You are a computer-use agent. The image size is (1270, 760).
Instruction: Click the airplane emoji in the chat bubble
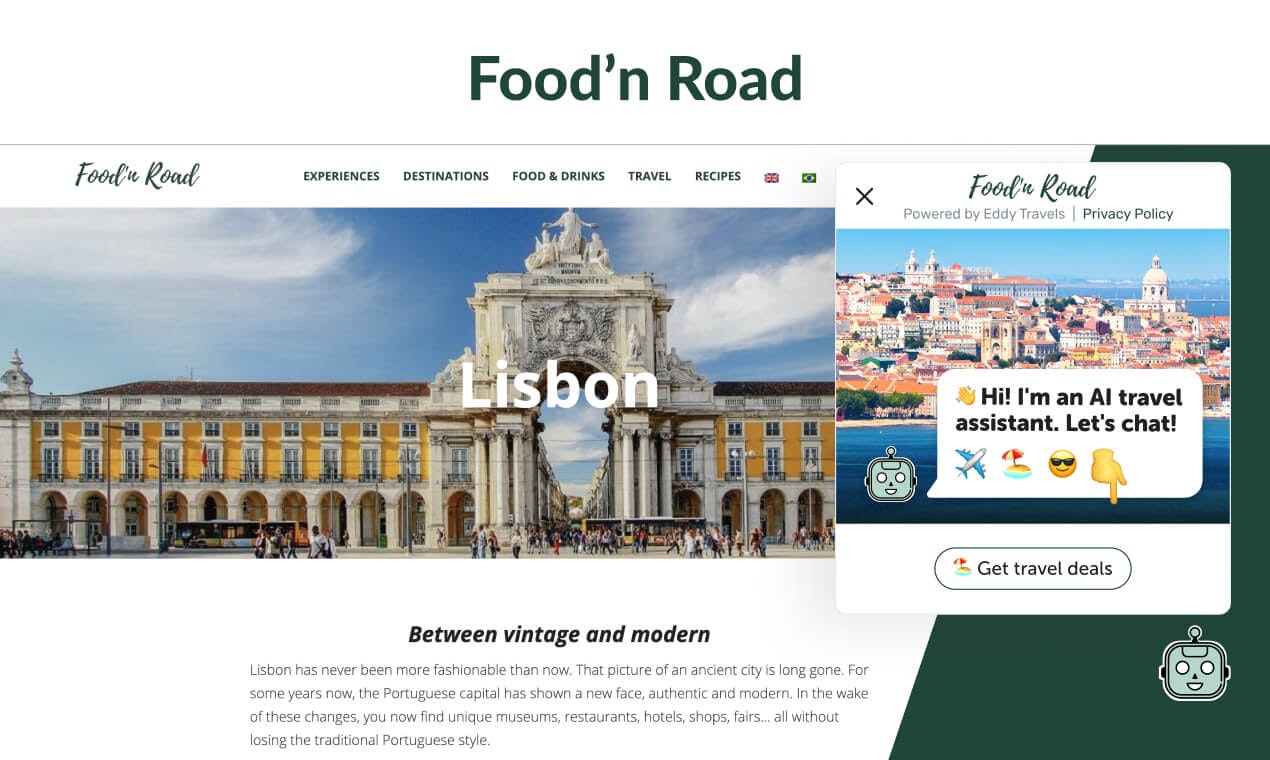point(970,463)
